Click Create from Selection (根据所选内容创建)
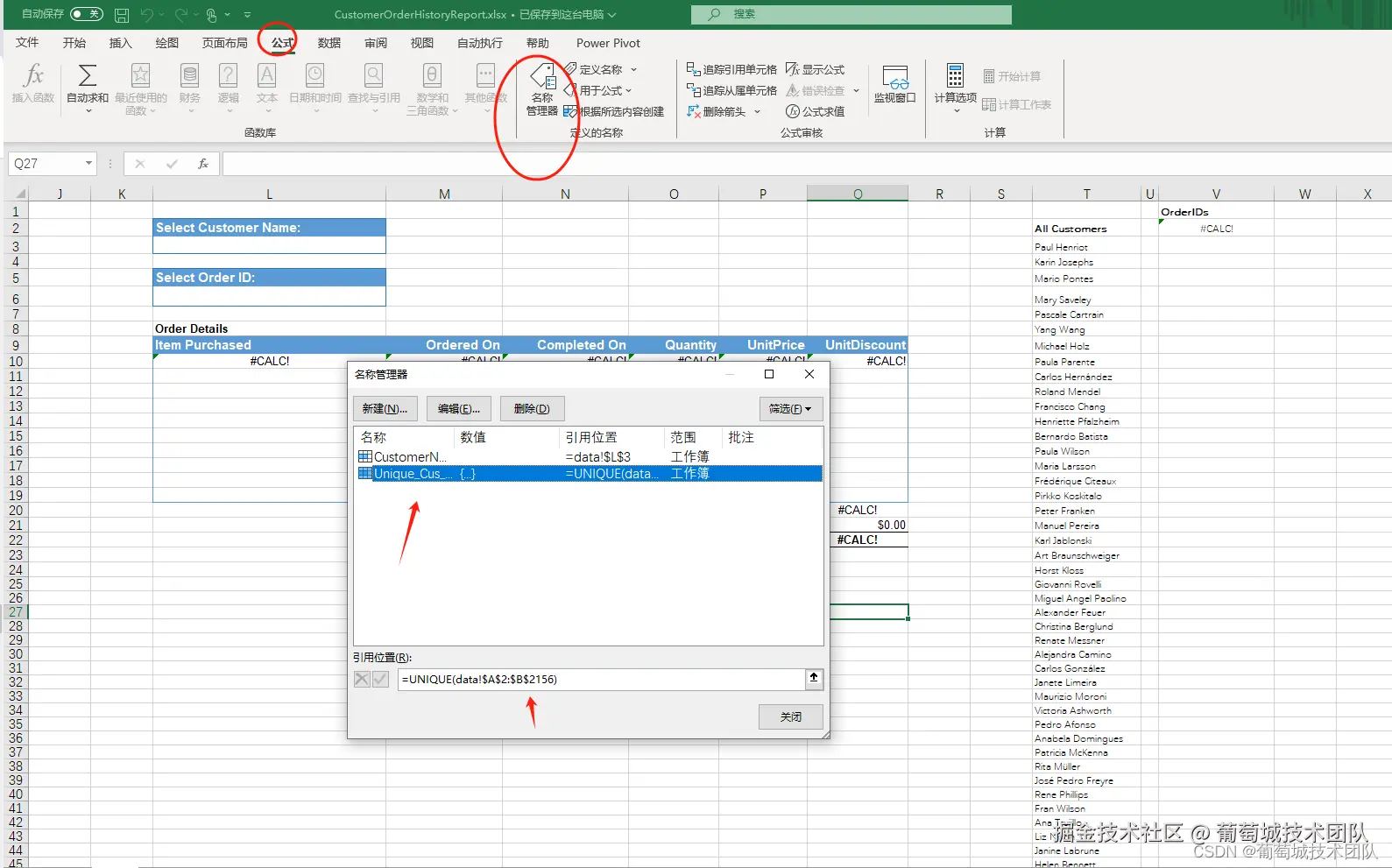The image size is (1392, 868). (614, 111)
